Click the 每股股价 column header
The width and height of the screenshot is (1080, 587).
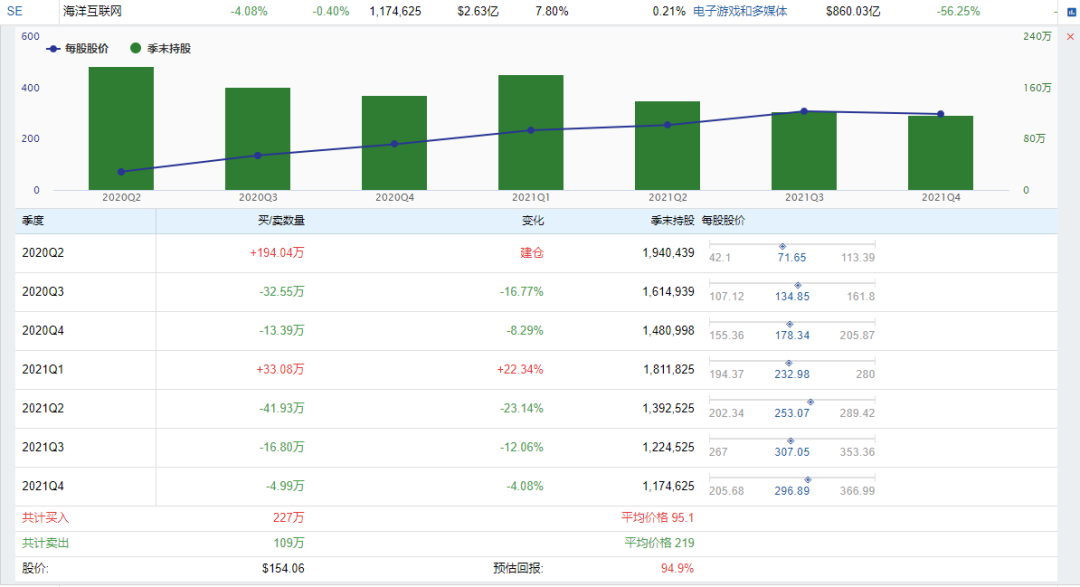pyautogui.click(x=723, y=220)
